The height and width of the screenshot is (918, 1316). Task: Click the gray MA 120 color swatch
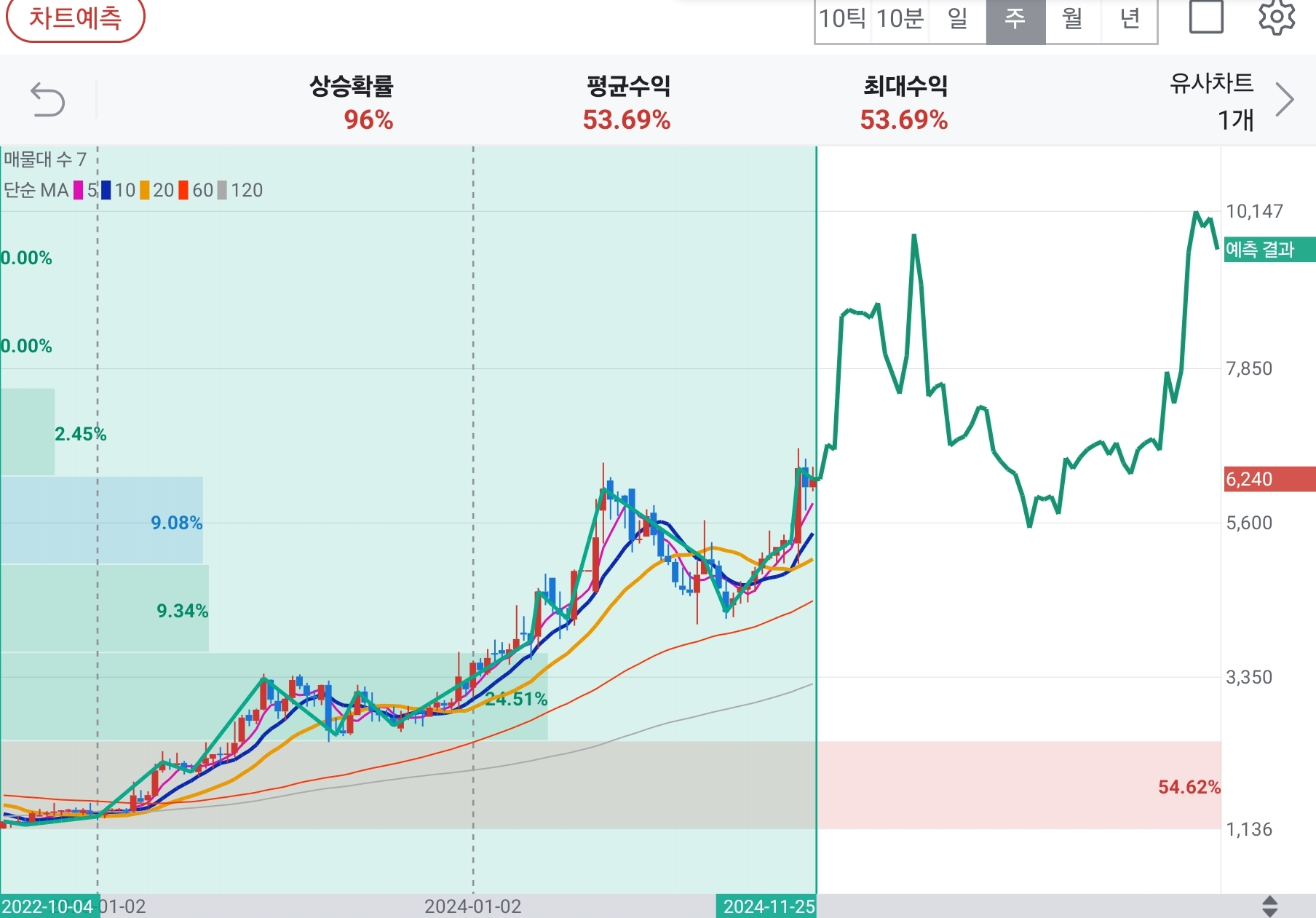(x=223, y=190)
